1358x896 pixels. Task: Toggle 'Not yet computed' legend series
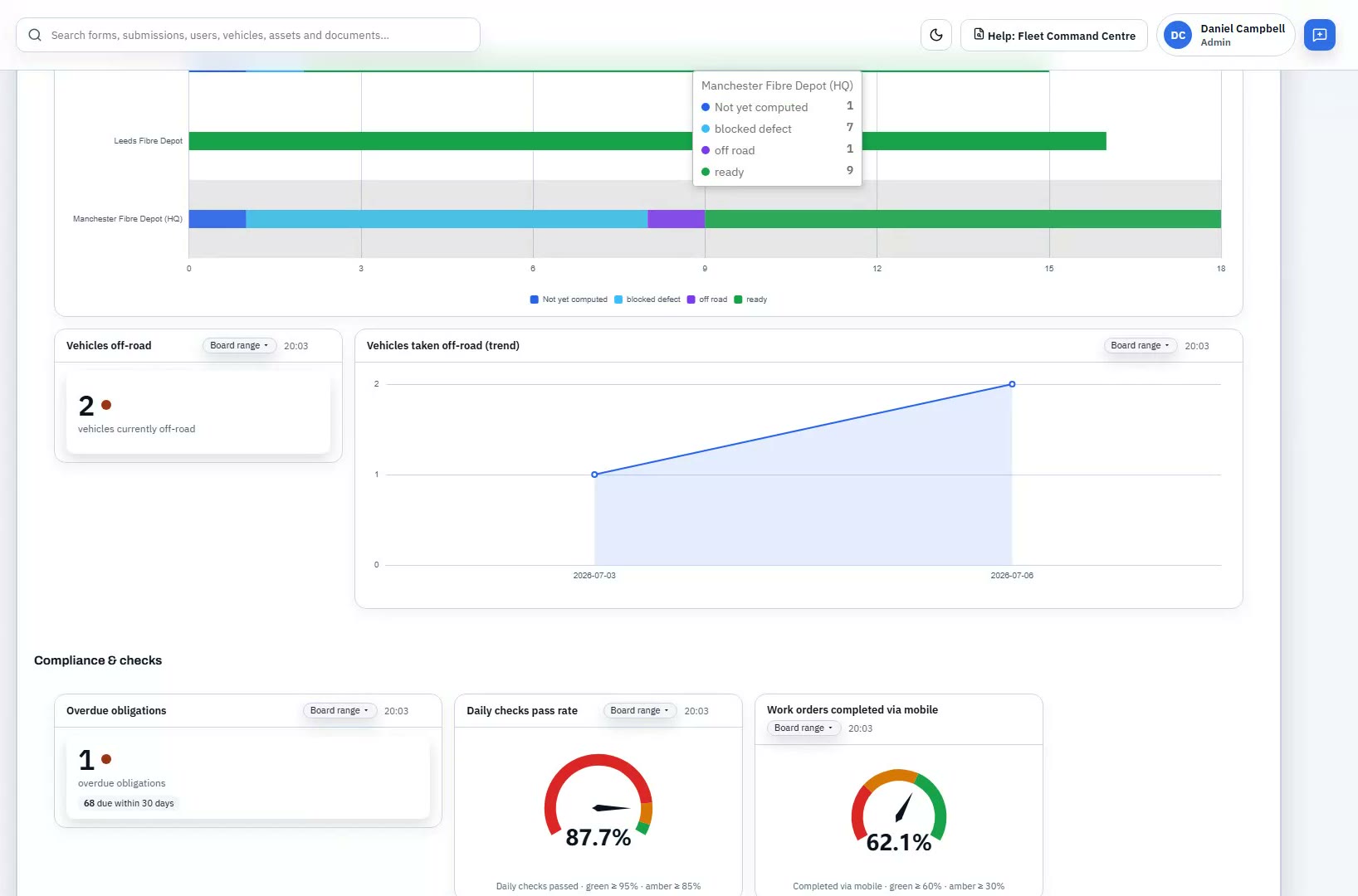[569, 299]
